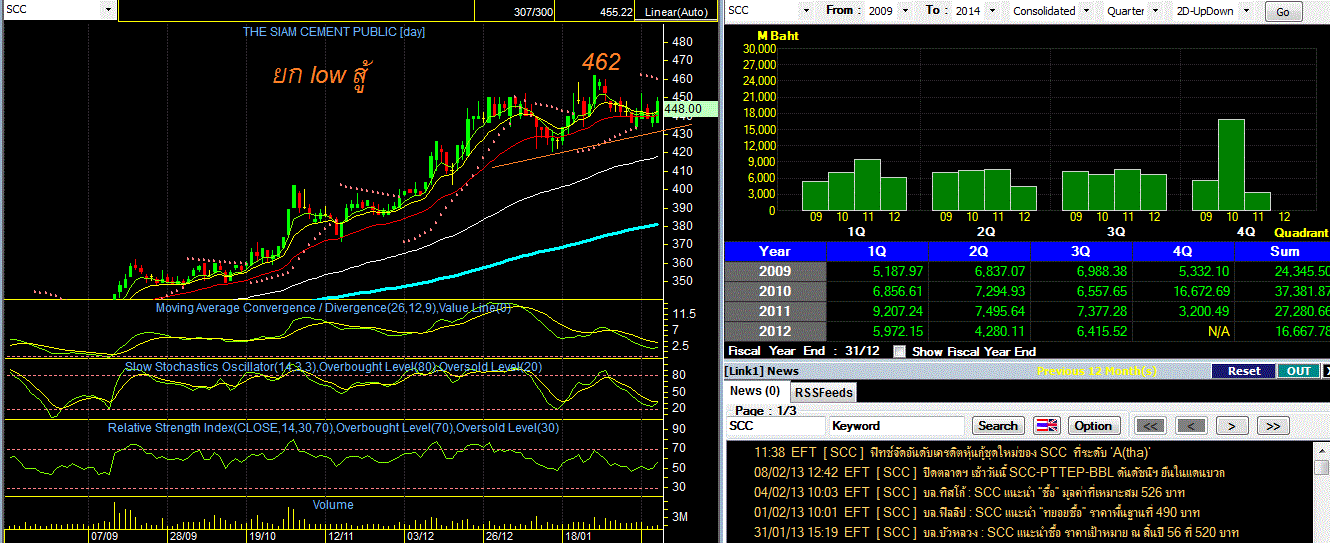Select the 2012 row label
Image resolution: width=1330 pixels, height=543 pixels.
point(775,332)
